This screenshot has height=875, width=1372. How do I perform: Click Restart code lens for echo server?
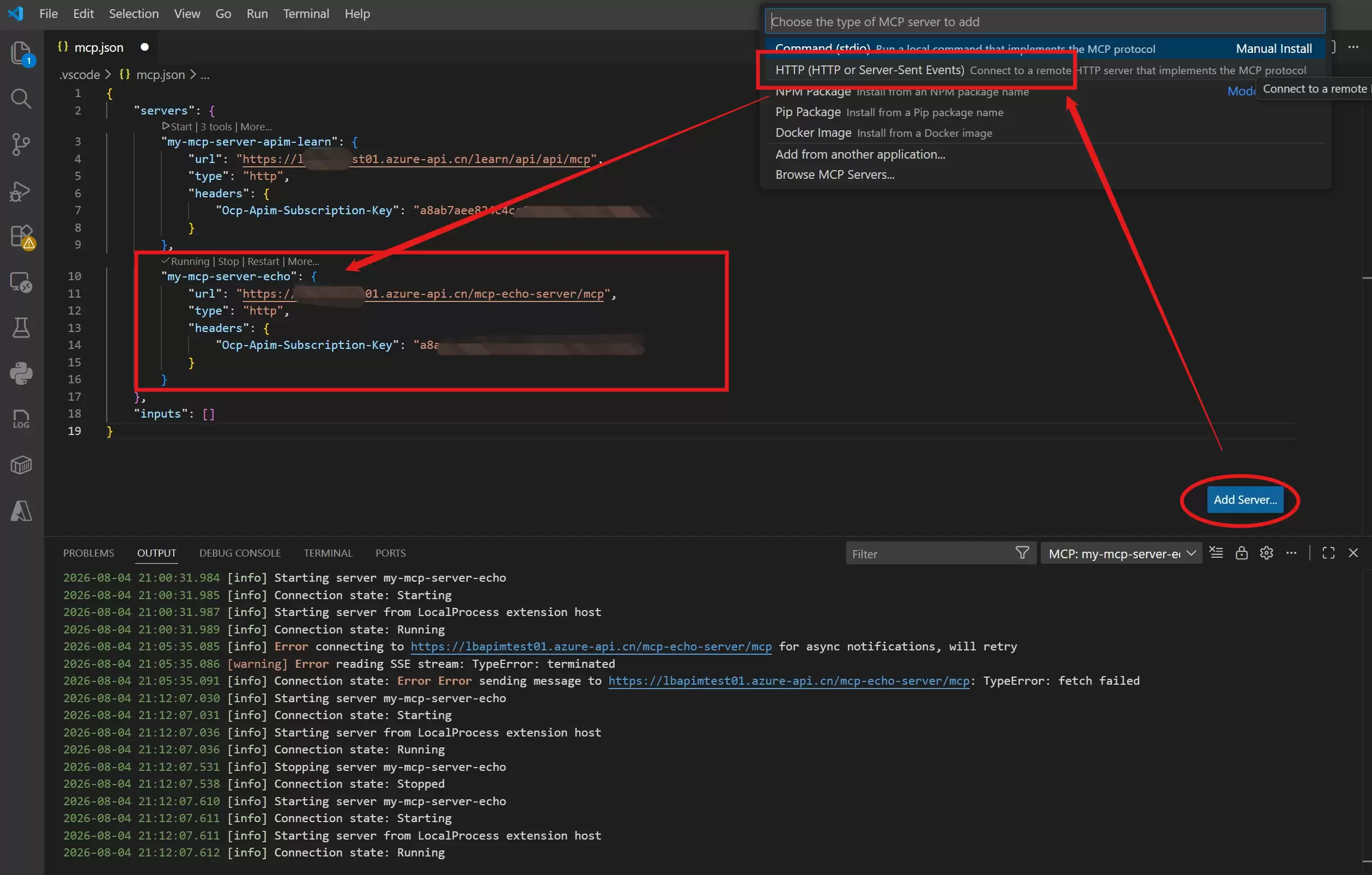point(263,261)
